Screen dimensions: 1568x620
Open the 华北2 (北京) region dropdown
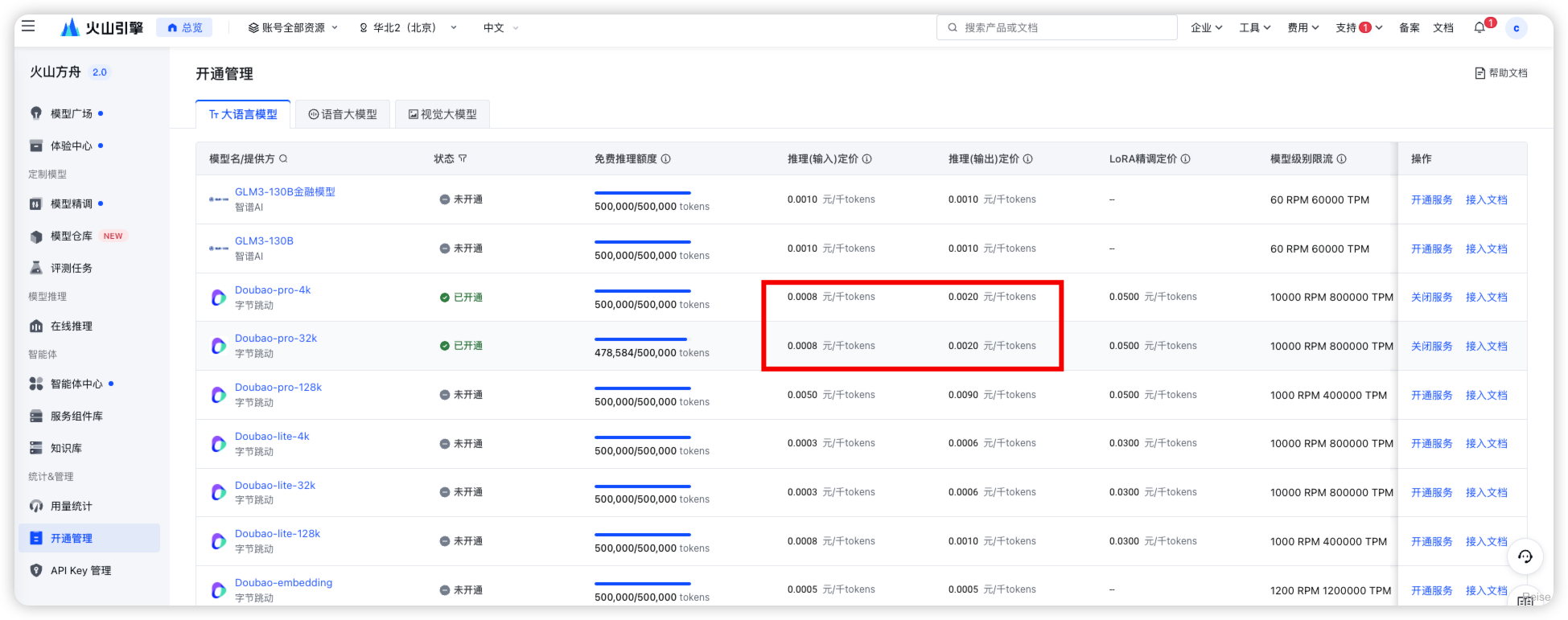point(408,27)
